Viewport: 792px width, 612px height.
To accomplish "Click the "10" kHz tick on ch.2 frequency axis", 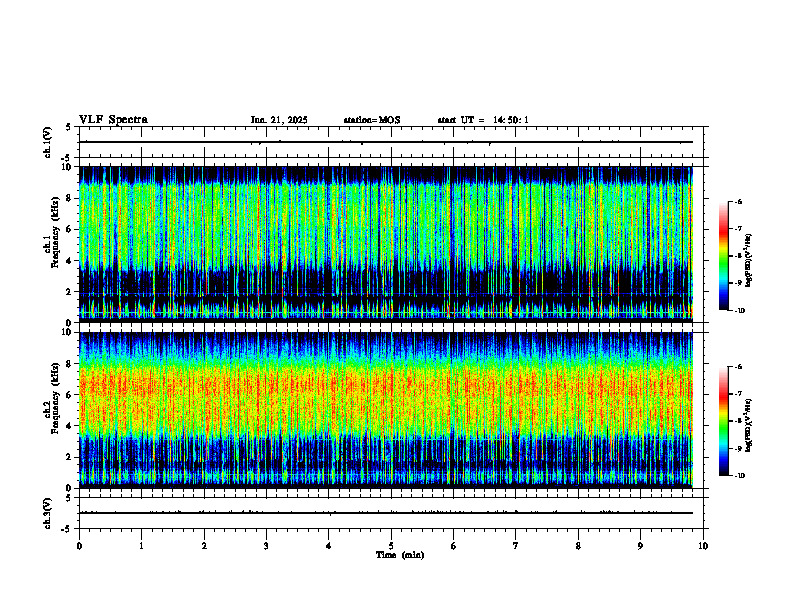I will 69,332.
